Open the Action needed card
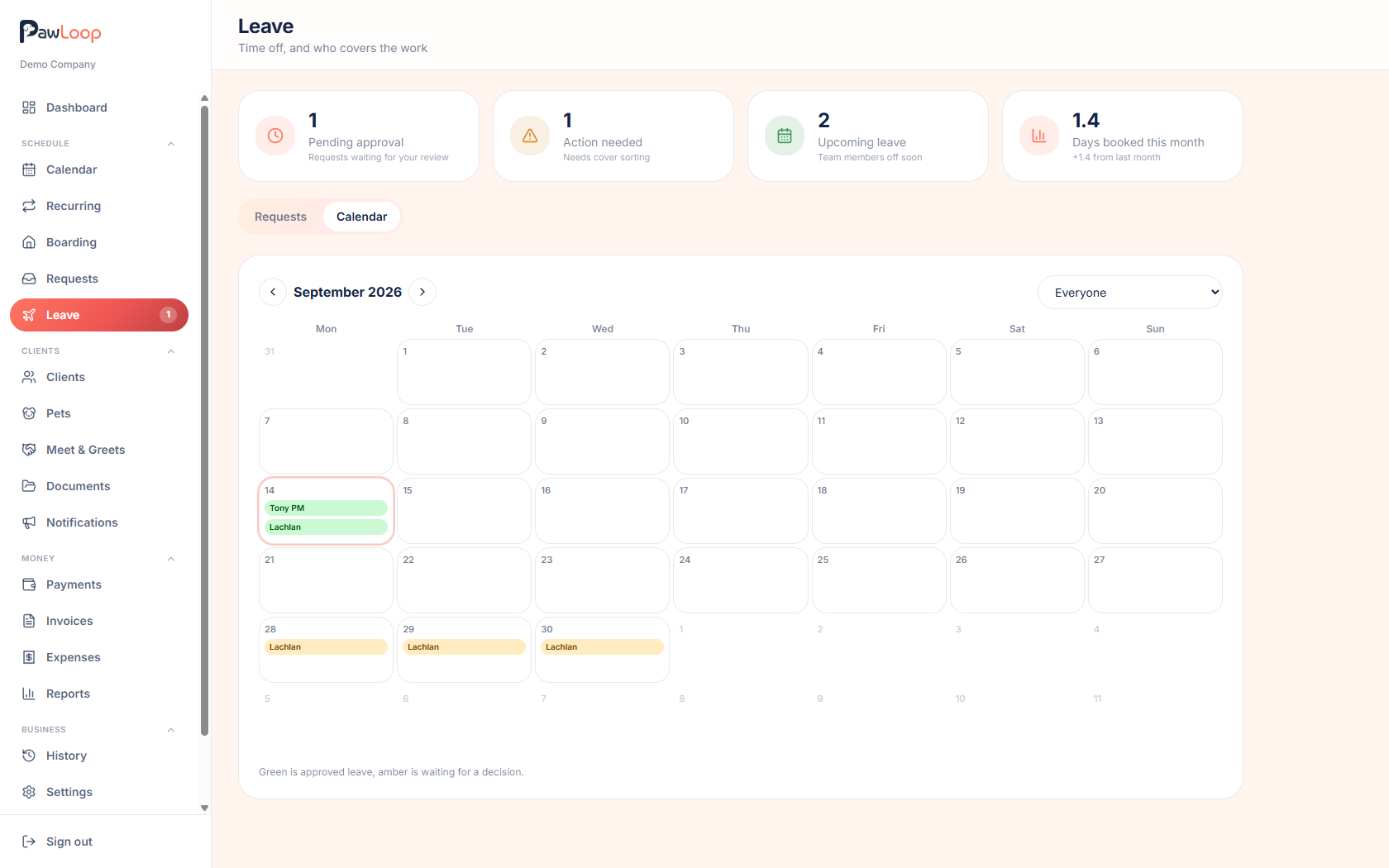1389x868 pixels. click(x=613, y=136)
